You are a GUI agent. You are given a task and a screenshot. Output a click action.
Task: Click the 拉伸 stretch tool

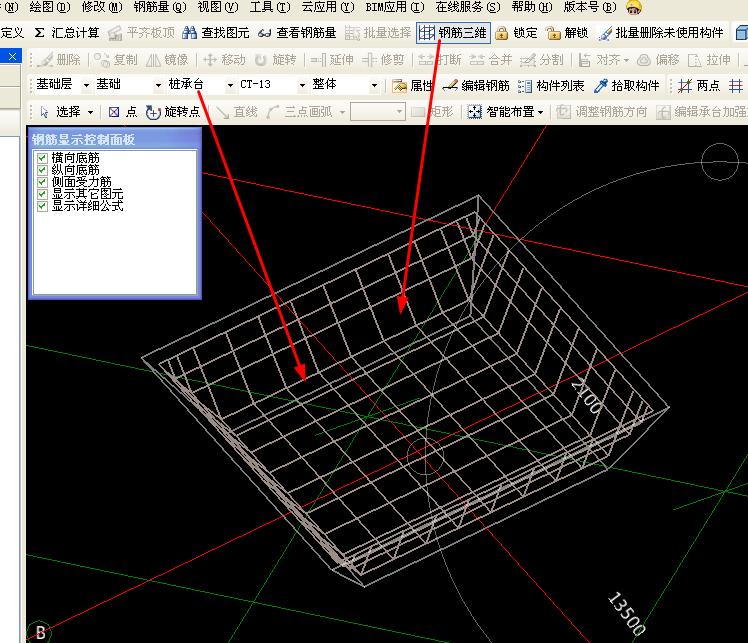(x=709, y=60)
